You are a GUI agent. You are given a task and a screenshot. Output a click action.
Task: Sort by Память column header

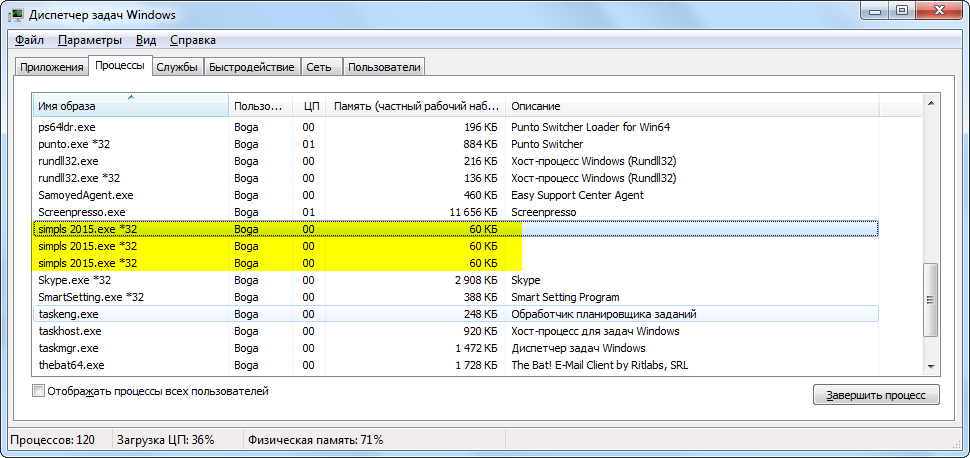tap(416, 106)
